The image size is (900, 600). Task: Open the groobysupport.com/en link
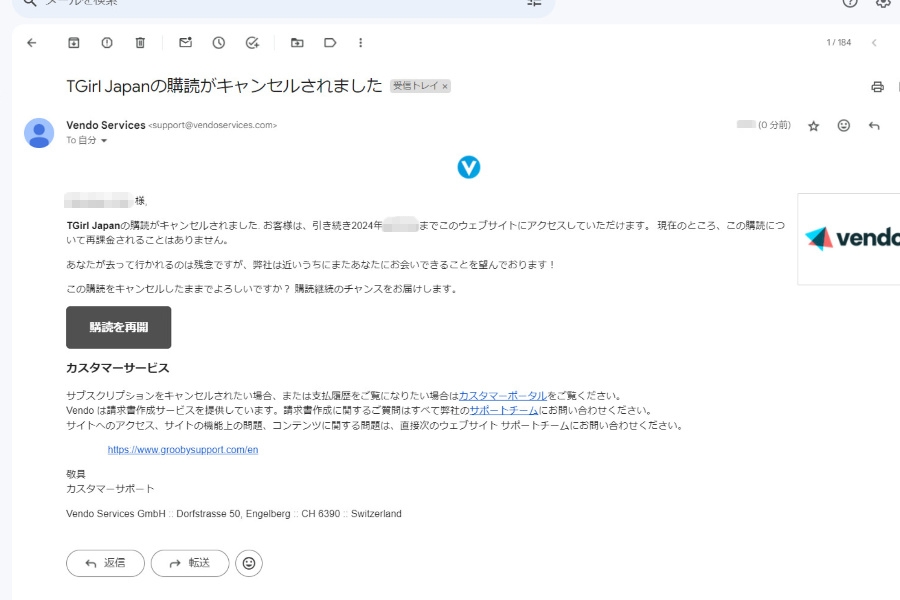pos(183,450)
